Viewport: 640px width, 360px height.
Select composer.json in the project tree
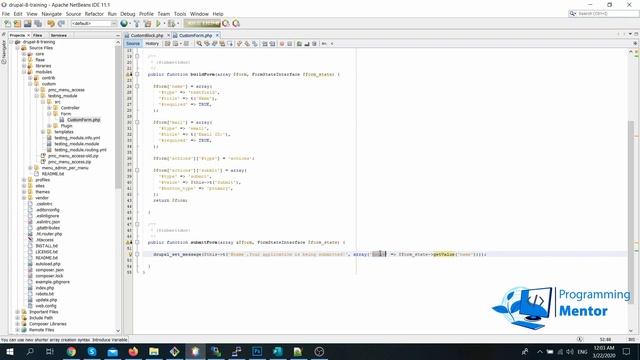49,270
